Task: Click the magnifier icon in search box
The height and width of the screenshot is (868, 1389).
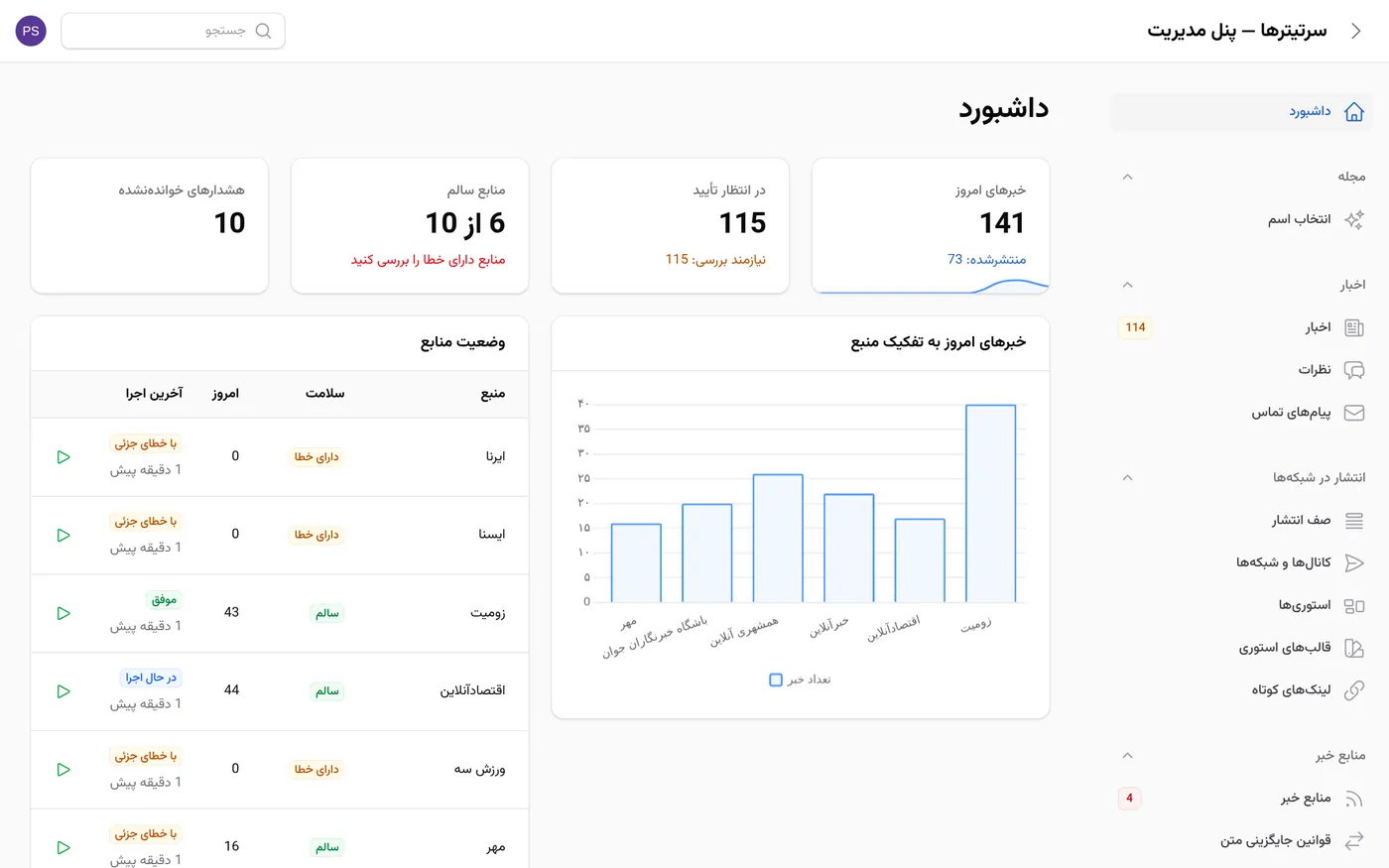Action: [x=263, y=31]
